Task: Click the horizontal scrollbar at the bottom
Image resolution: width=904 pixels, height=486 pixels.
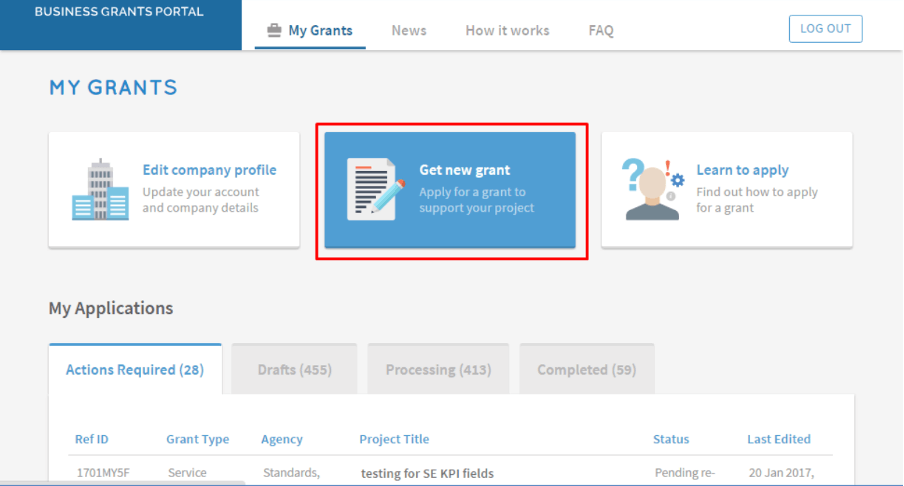Action: [x=122, y=483]
